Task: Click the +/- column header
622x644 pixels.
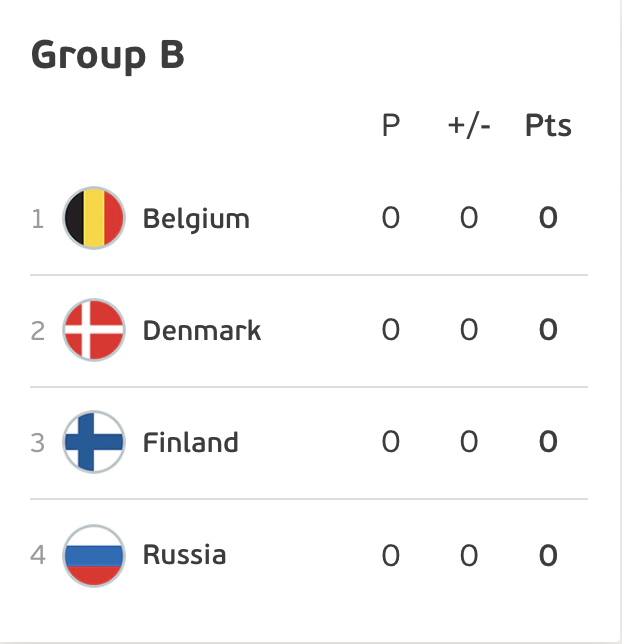Action: [469, 125]
